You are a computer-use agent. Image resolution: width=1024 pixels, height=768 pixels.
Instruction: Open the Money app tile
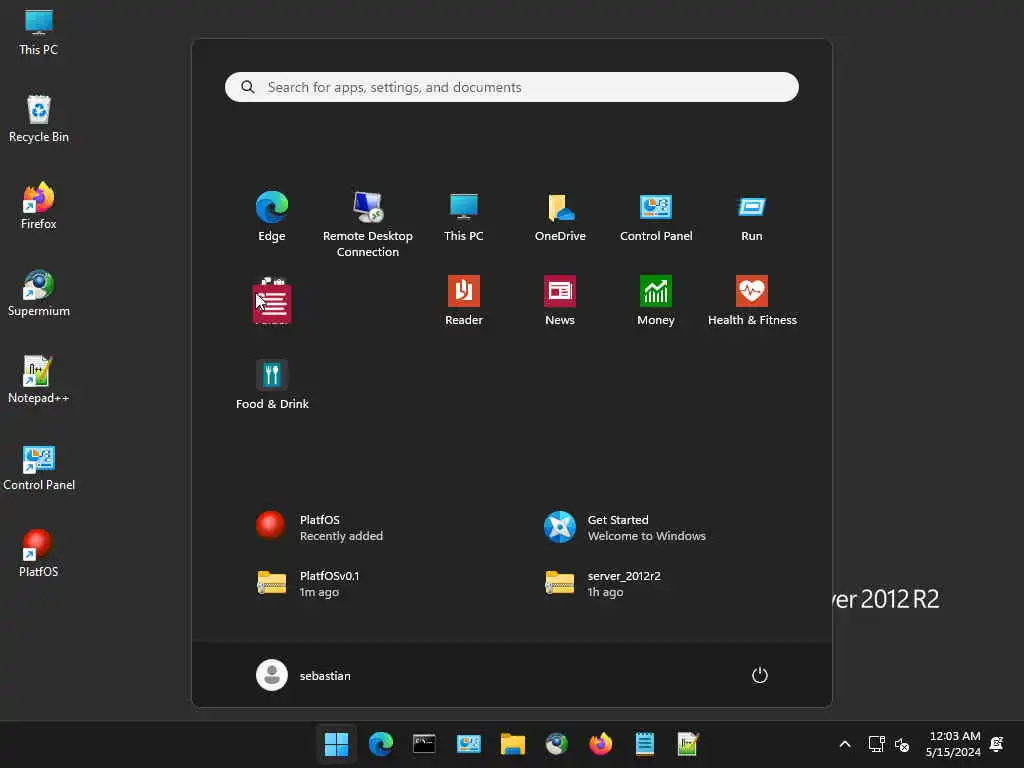click(656, 300)
